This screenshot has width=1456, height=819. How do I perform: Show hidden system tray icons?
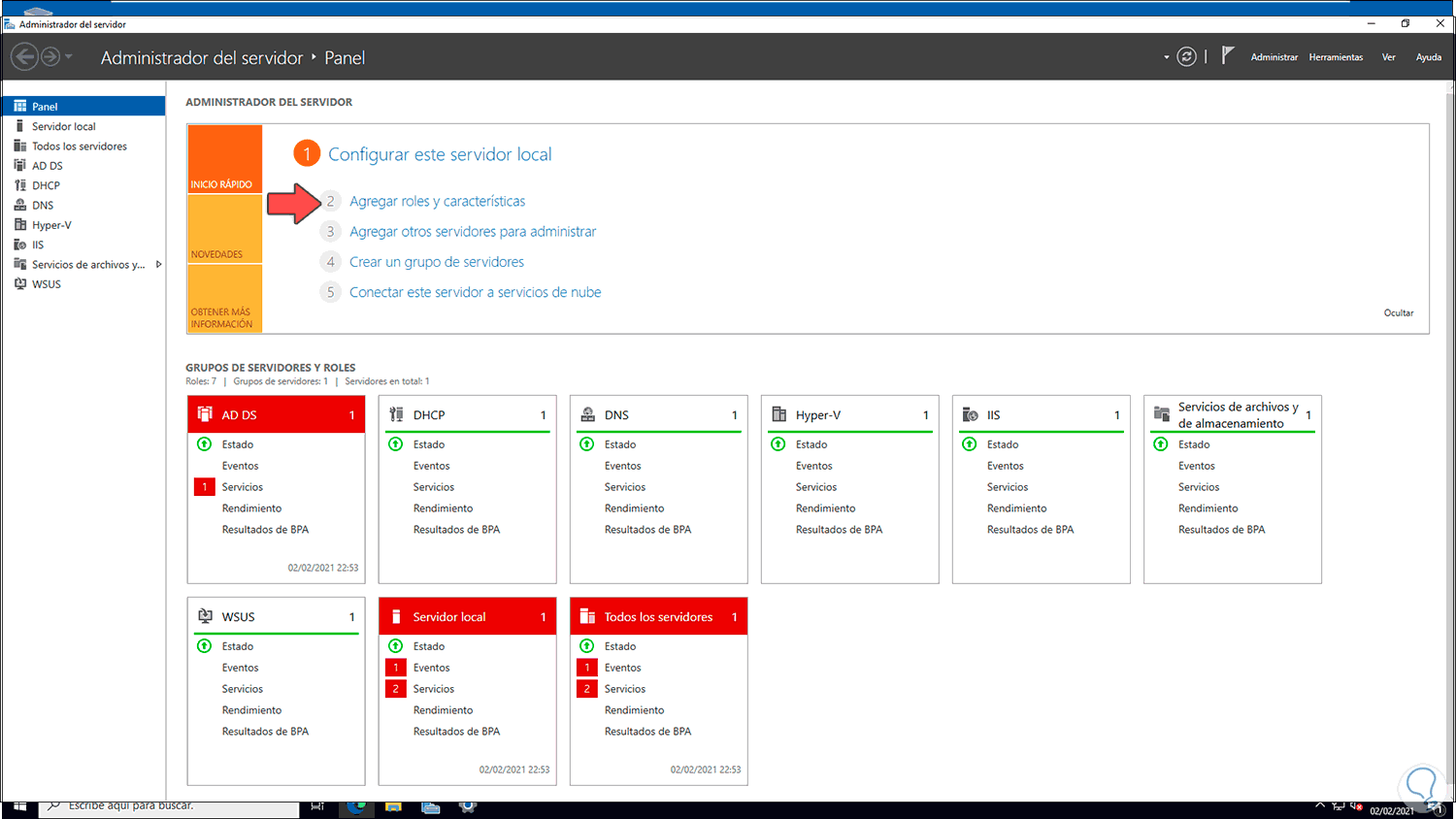click(x=1320, y=805)
